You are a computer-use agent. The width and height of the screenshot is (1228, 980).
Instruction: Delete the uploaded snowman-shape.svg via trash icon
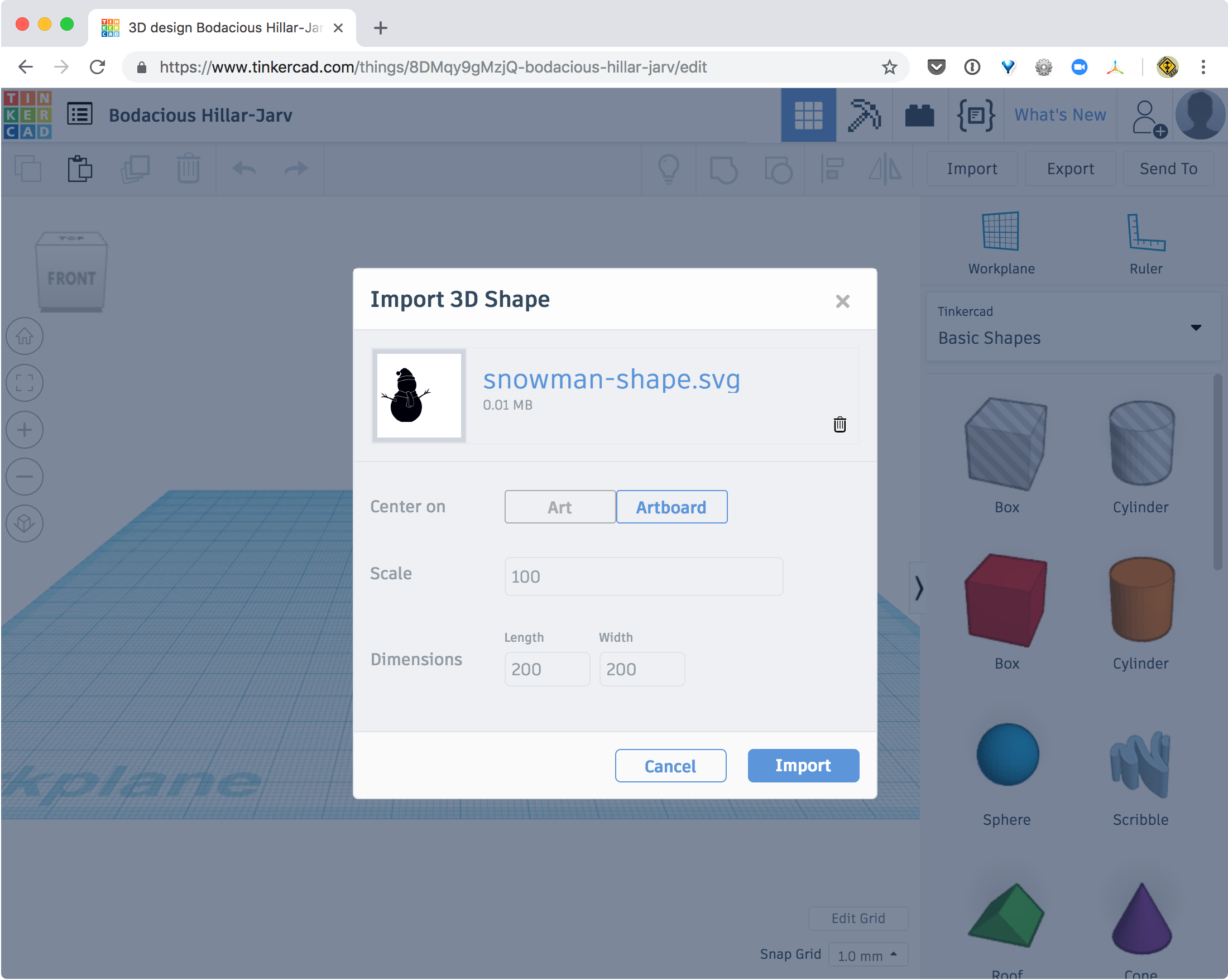click(x=840, y=424)
